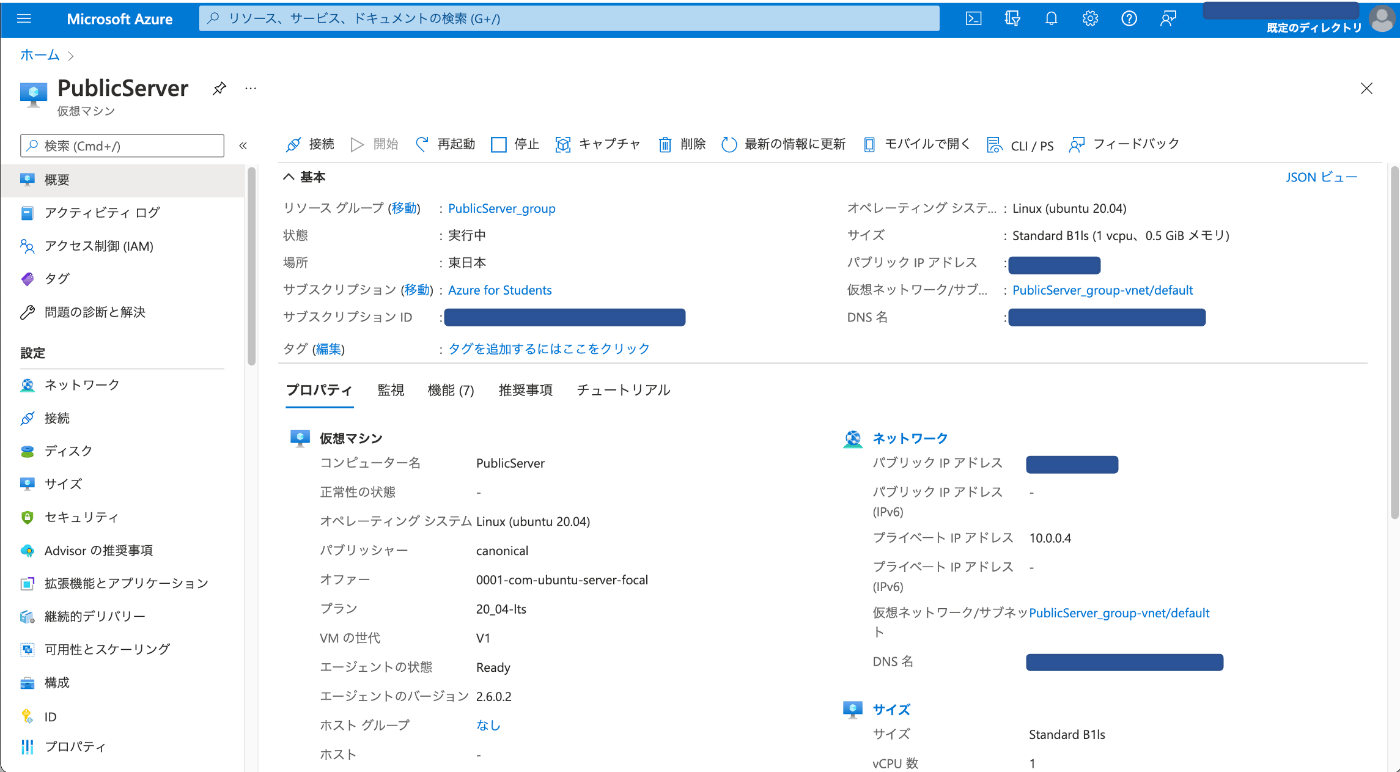Select the プロパティ tab
Screen dimensions: 1400x772
click(319, 390)
